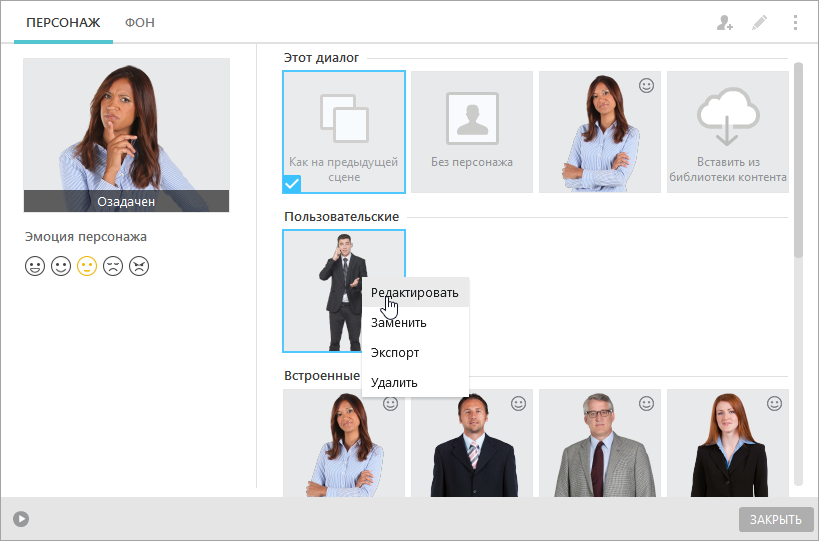Select the highlighted neutral emotion face

87,266
